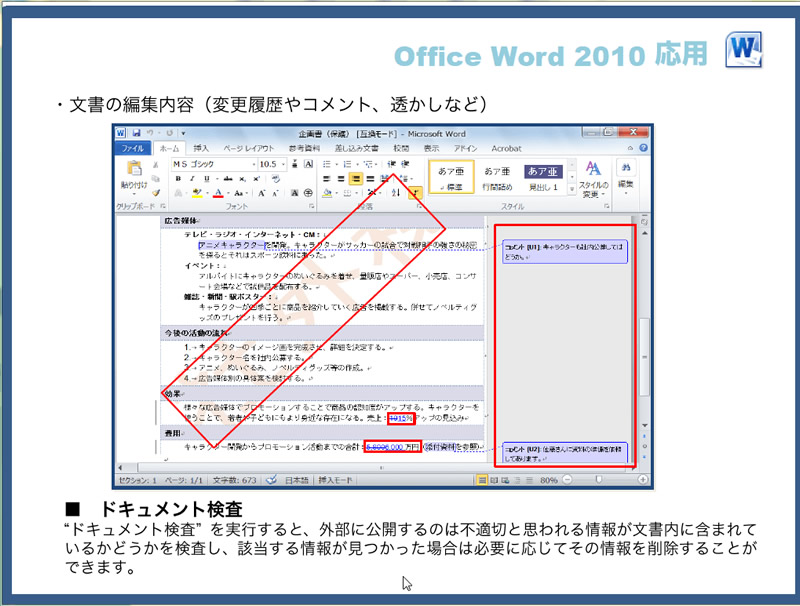The height and width of the screenshot is (606, 800).
Task: Open the Quick Access Toolbar customize arrow
Action: point(183,133)
